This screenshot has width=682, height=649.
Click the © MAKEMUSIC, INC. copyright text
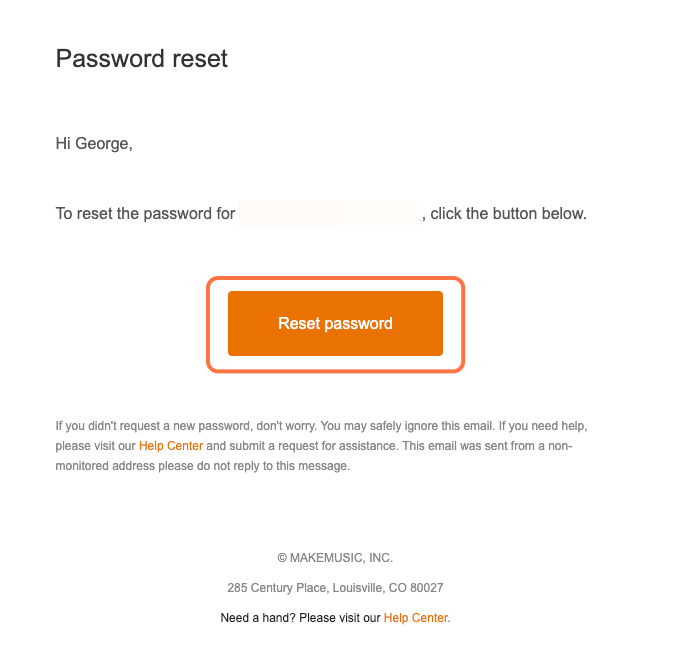[335, 558]
